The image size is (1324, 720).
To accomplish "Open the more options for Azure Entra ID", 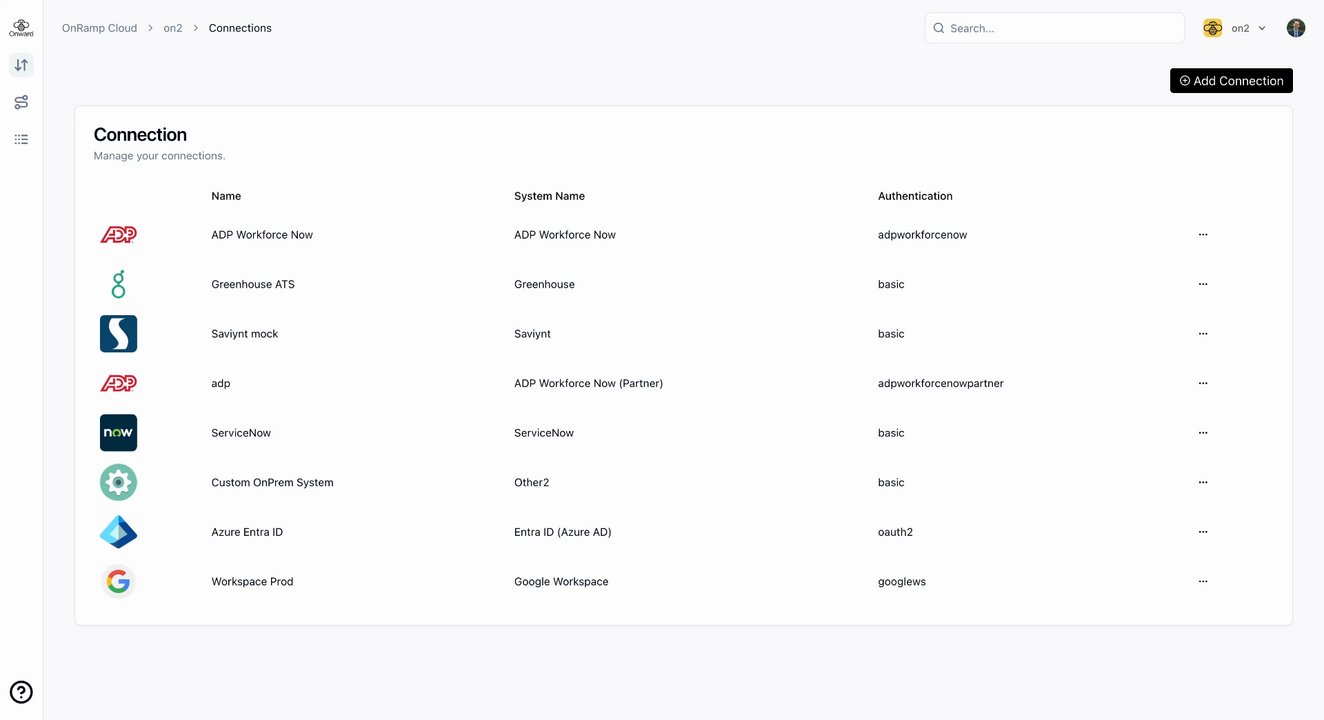I will [x=1203, y=532].
